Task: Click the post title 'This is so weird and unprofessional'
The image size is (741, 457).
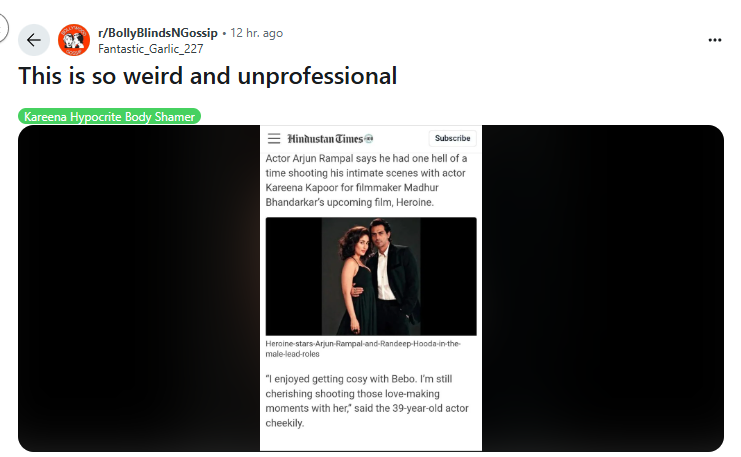Action: 207,76
